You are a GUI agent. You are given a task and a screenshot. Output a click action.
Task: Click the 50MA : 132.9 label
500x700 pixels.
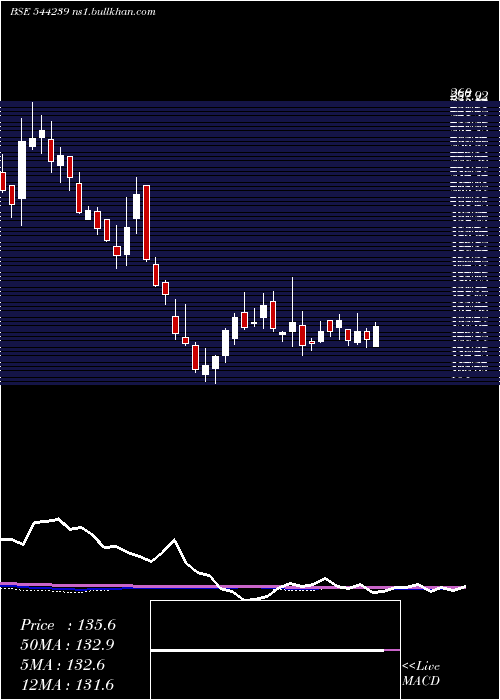pos(67,645)
